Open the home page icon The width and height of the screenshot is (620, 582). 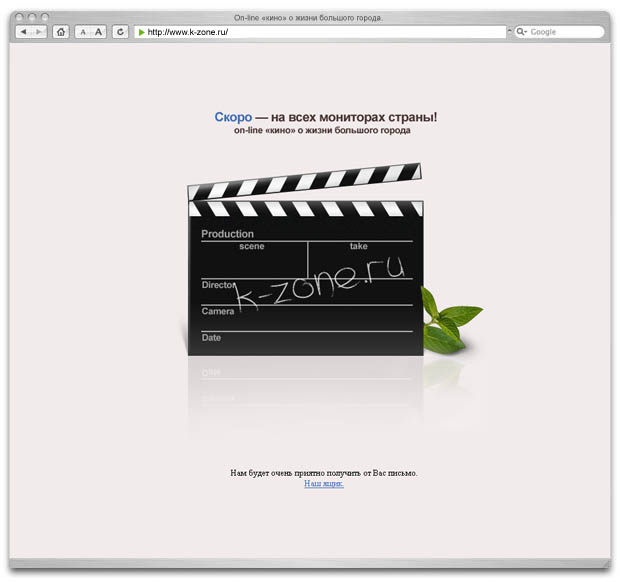(61, 32)
